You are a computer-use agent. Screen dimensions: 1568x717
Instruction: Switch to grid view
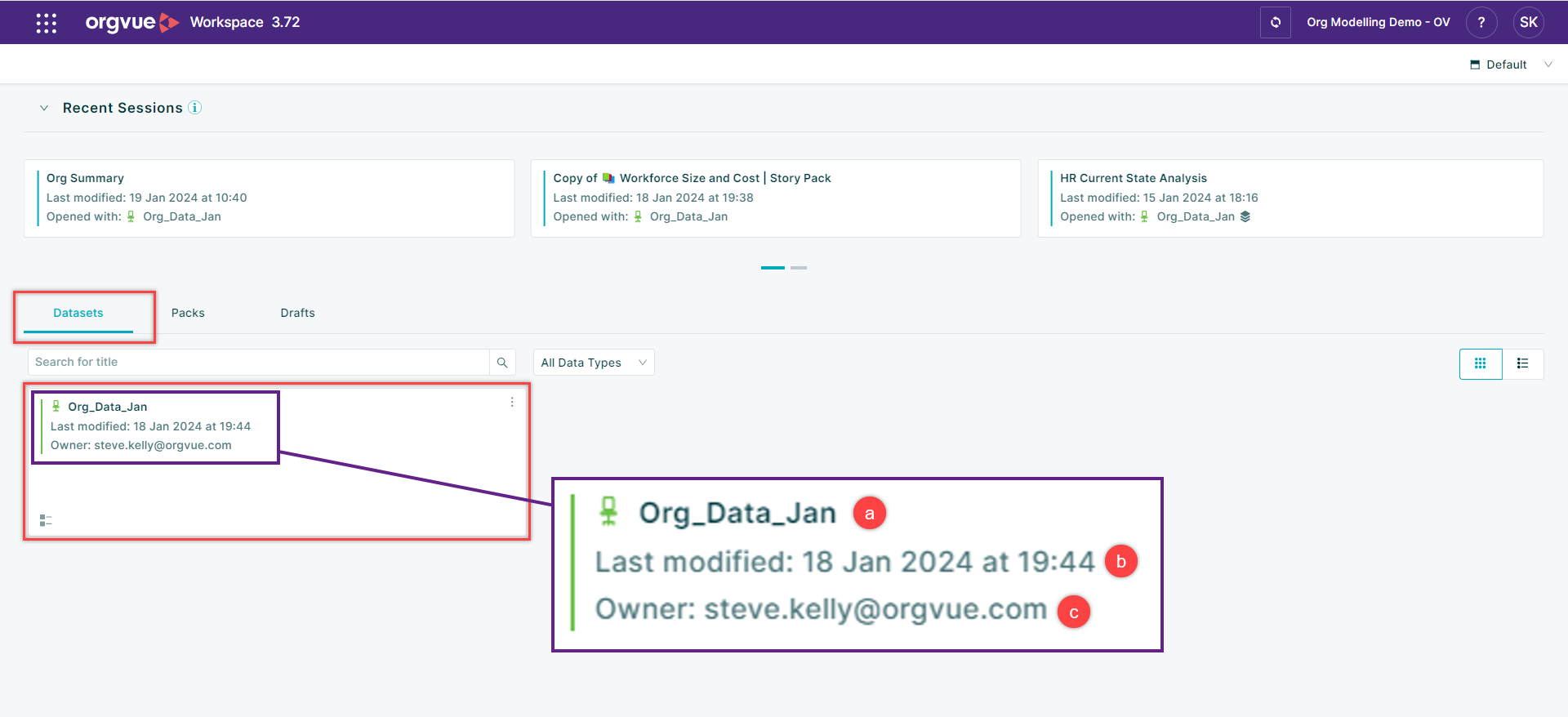click(x=1480, y=363)
